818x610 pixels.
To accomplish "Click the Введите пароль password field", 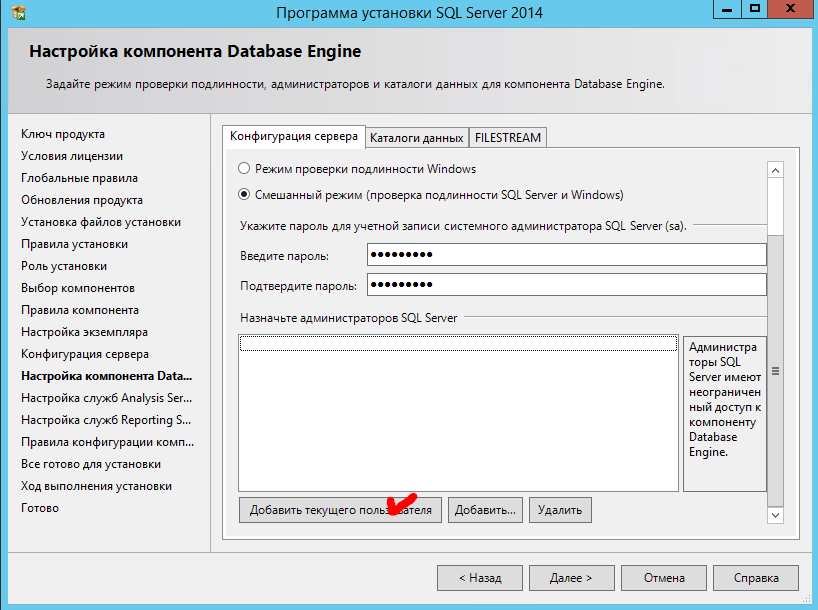I will point(565,254).
